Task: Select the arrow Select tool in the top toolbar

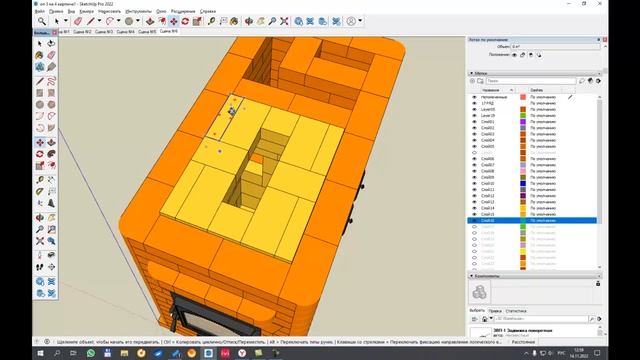Action: [57, 21]
